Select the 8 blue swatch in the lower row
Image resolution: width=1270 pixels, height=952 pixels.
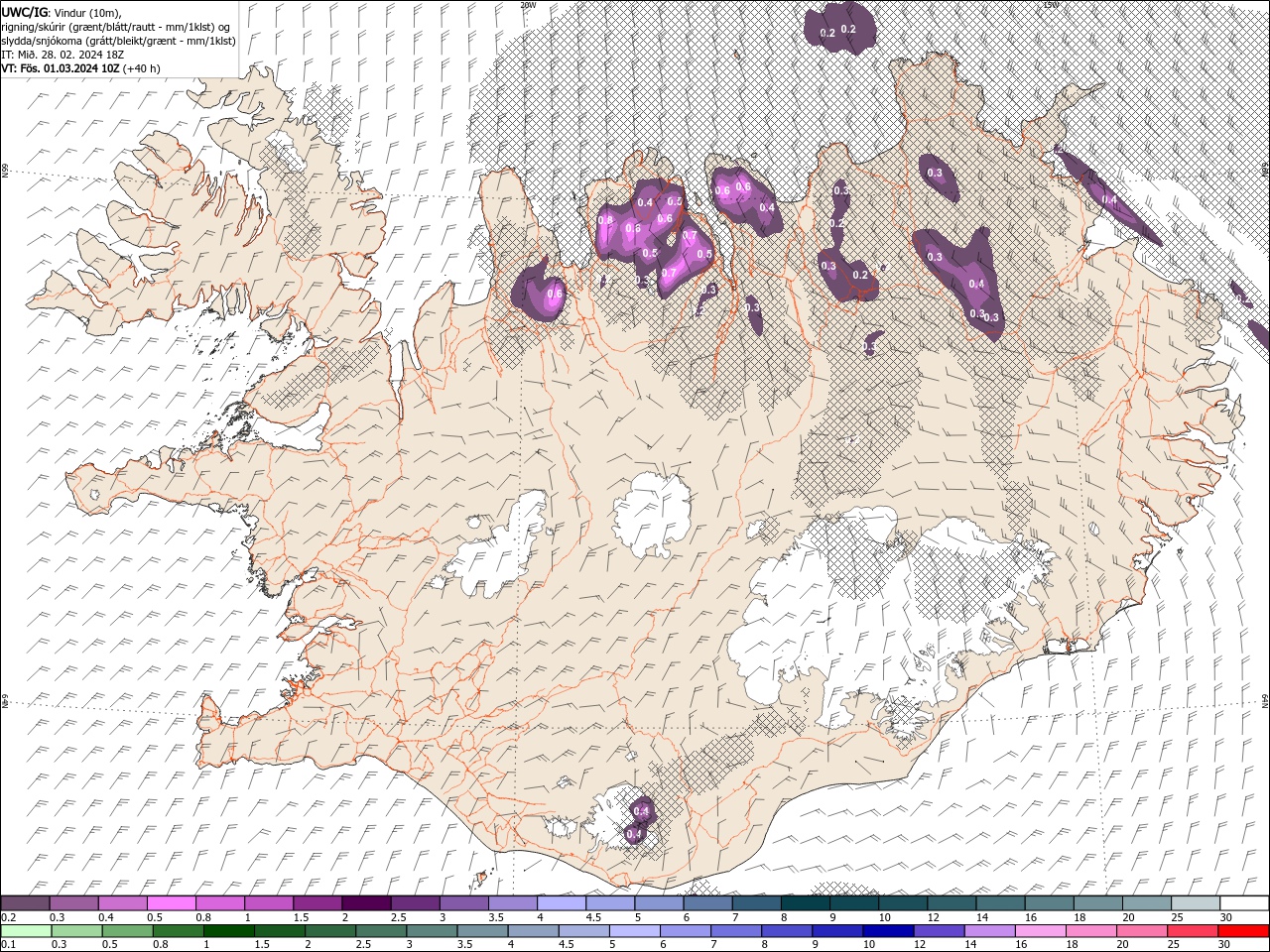click(x=787, y=931)
